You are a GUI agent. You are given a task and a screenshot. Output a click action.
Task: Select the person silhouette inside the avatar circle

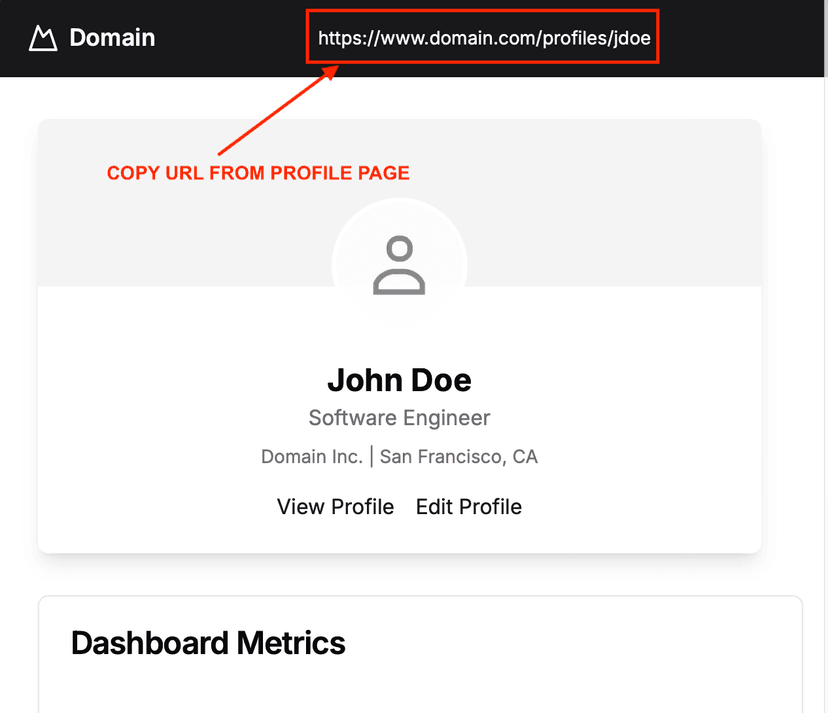399,262
